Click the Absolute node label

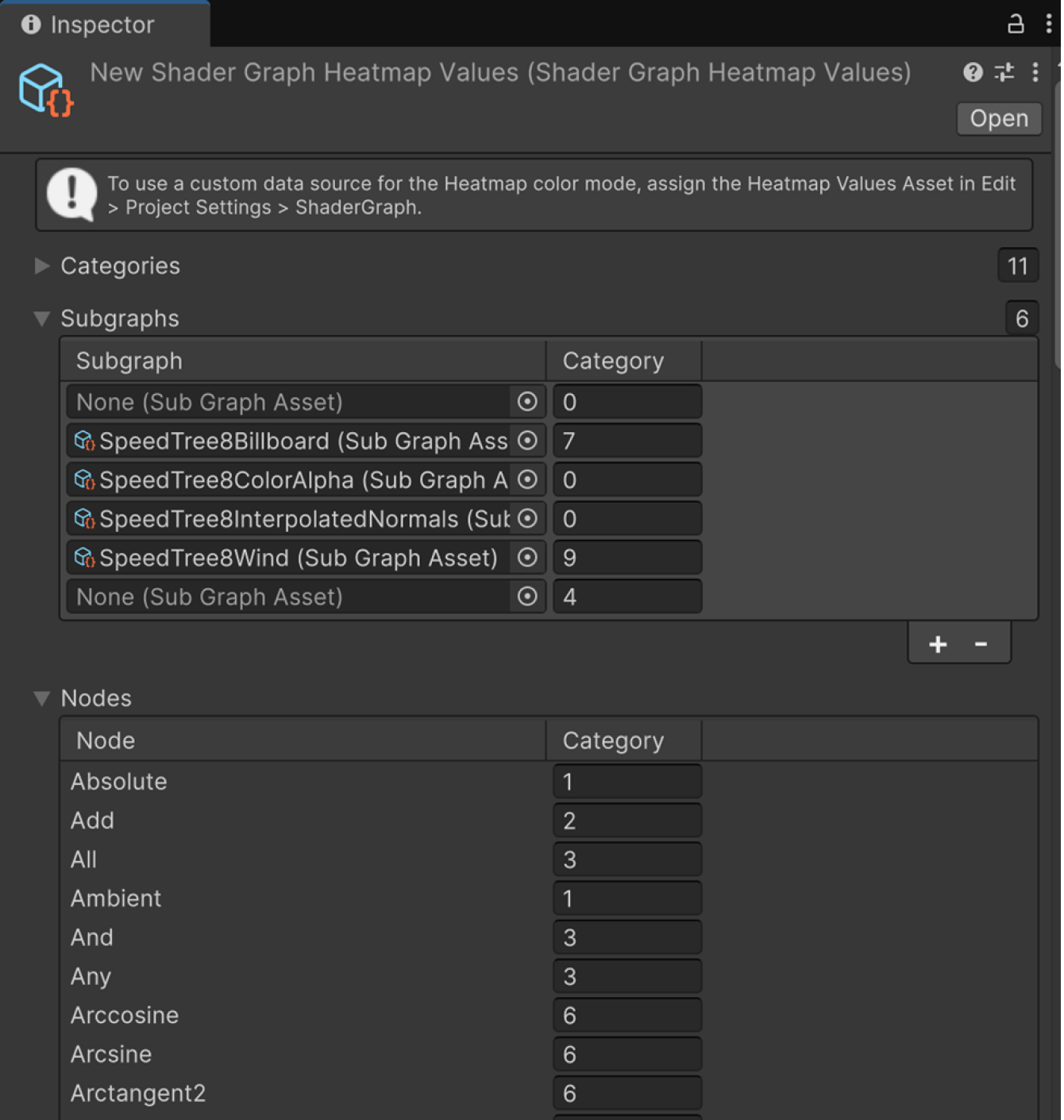pyautogui.click(x=118, y=782)
